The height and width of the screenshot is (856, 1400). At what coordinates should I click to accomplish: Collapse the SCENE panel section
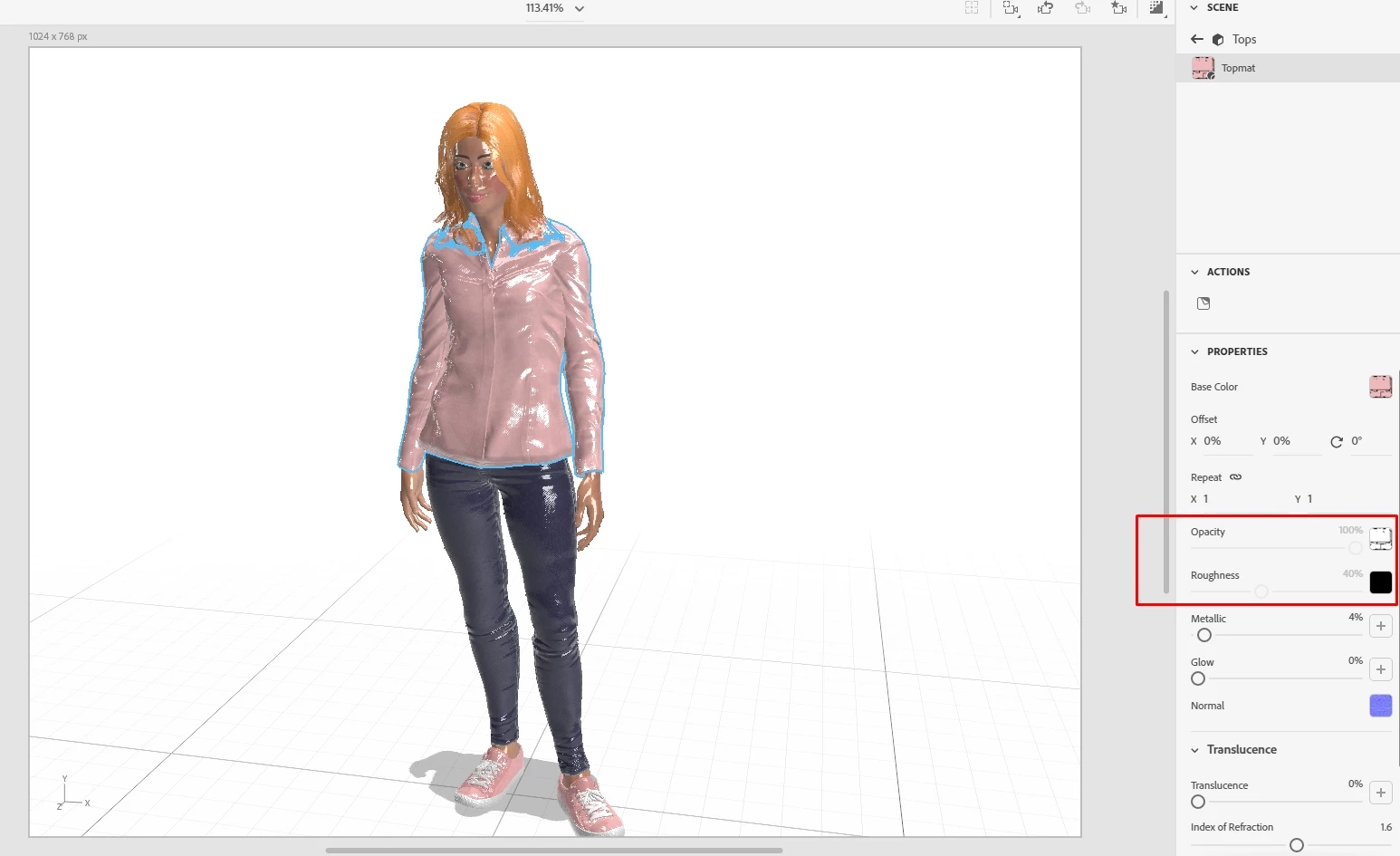(x=1194, y=7)
